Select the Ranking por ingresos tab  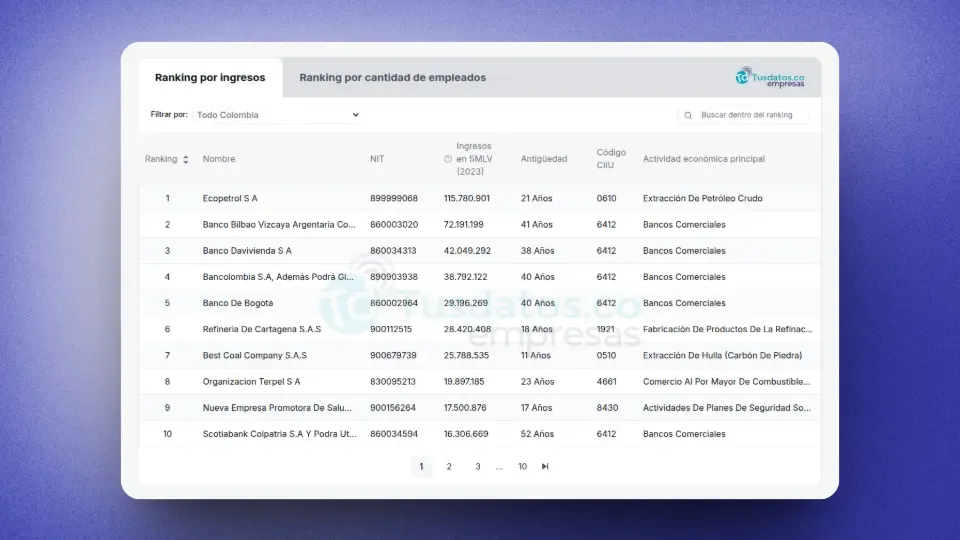tap(210, 77)
